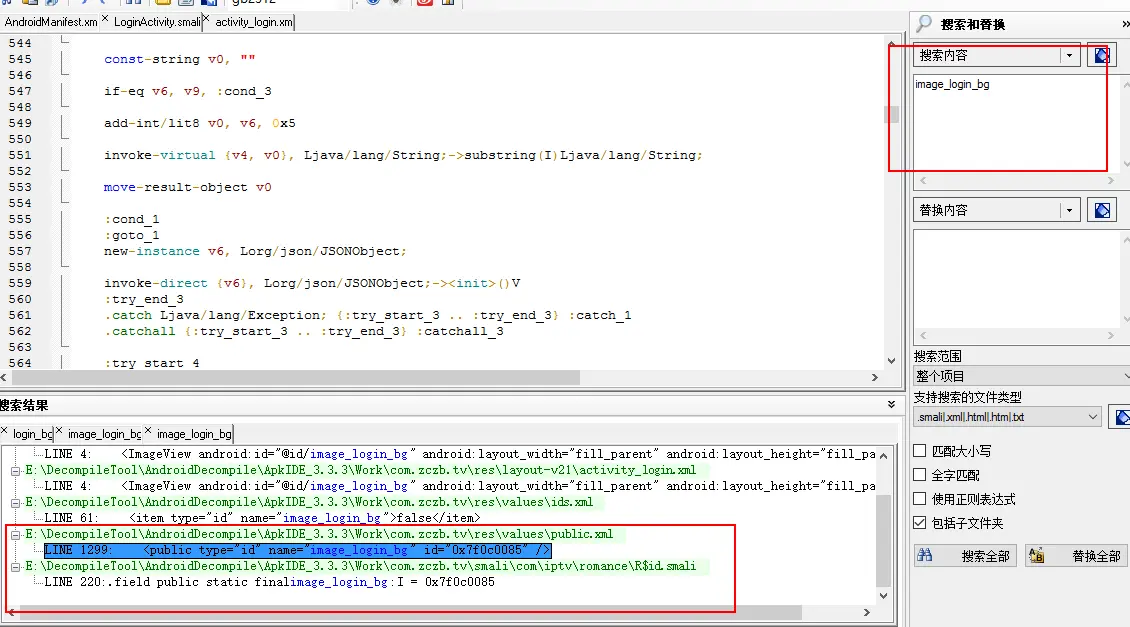Click code line 545 const-string v0
The width and height of the screenshot is (1130, 627).
click(x=179, y=59)
